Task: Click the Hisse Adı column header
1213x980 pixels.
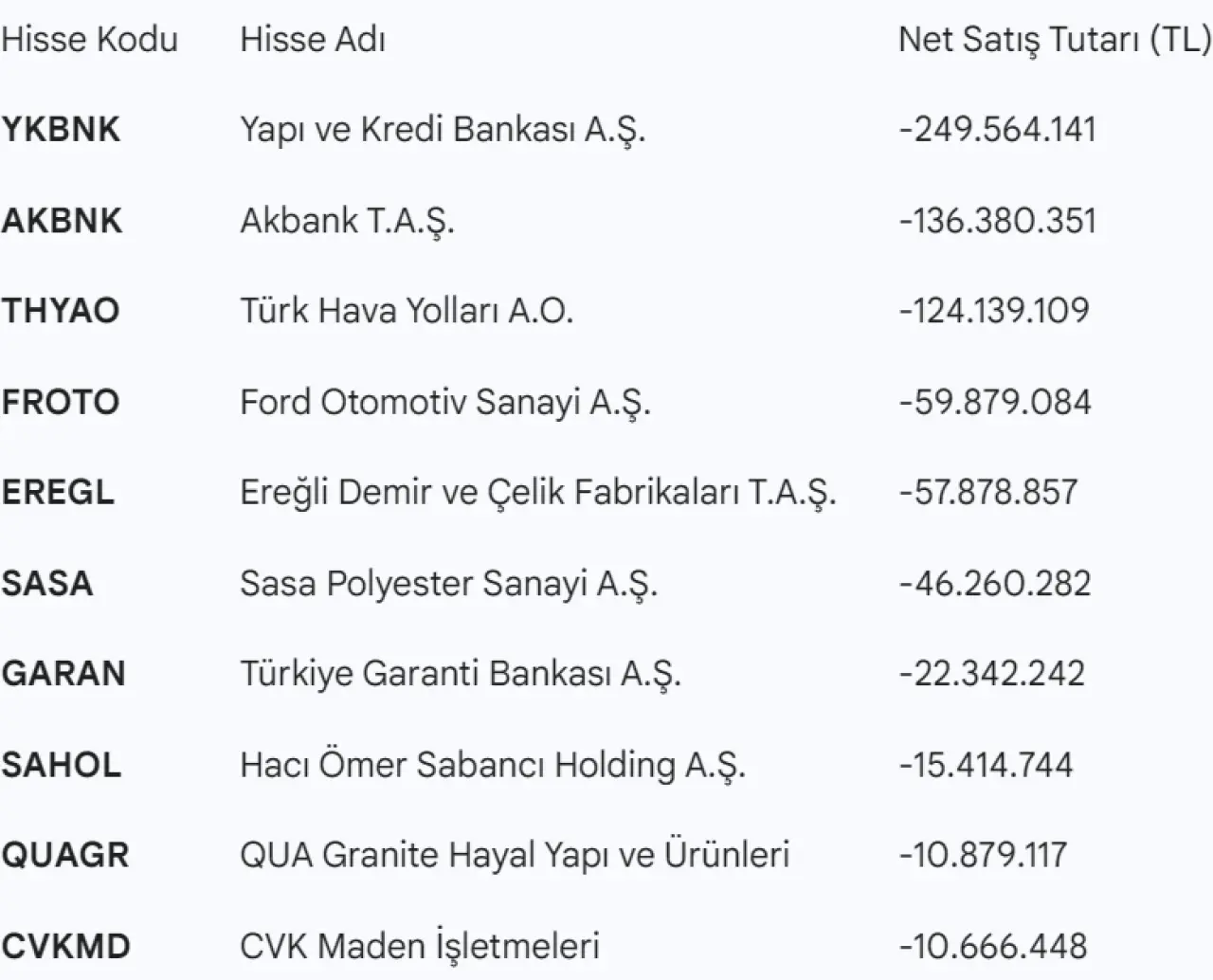Action: tap(313, 40)
